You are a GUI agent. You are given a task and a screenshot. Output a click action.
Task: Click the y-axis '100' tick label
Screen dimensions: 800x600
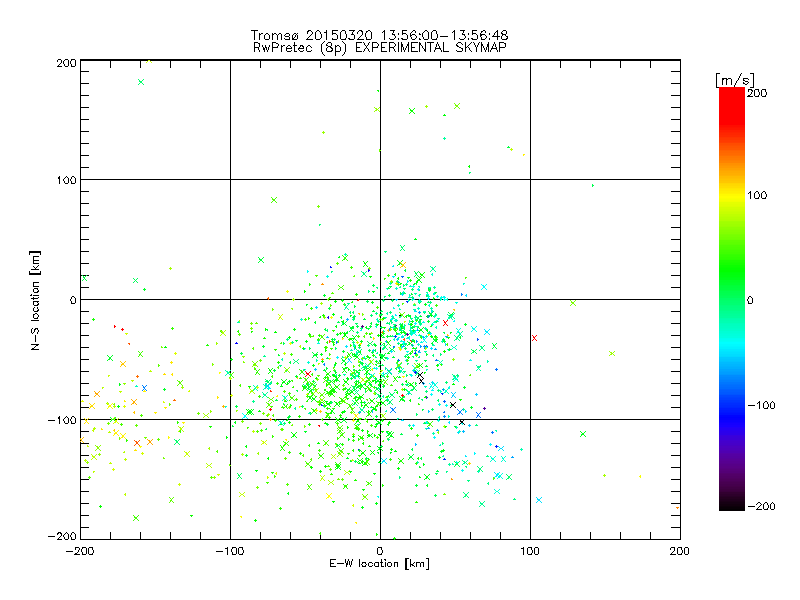(x=66, y=180)
